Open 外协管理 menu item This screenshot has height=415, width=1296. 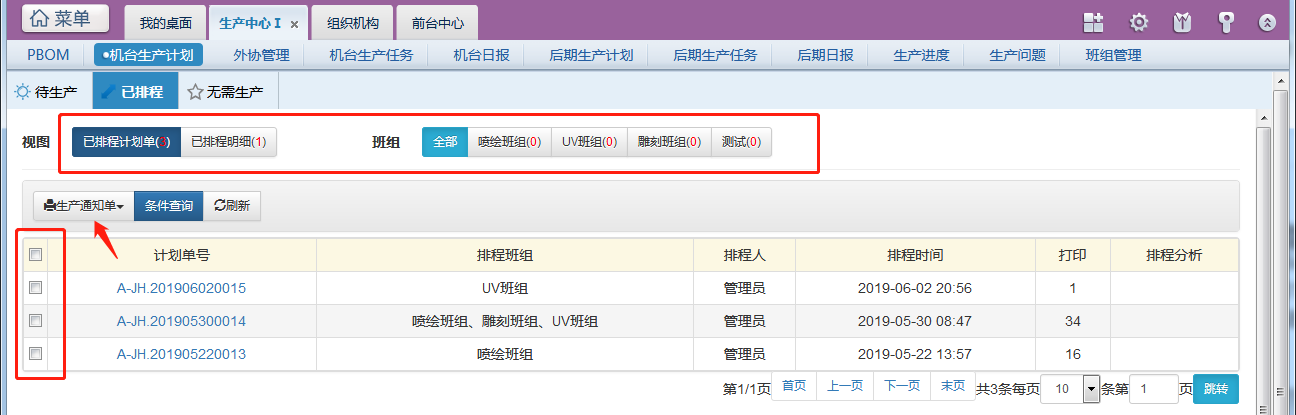pyautogui.click(x=261, y=55)
